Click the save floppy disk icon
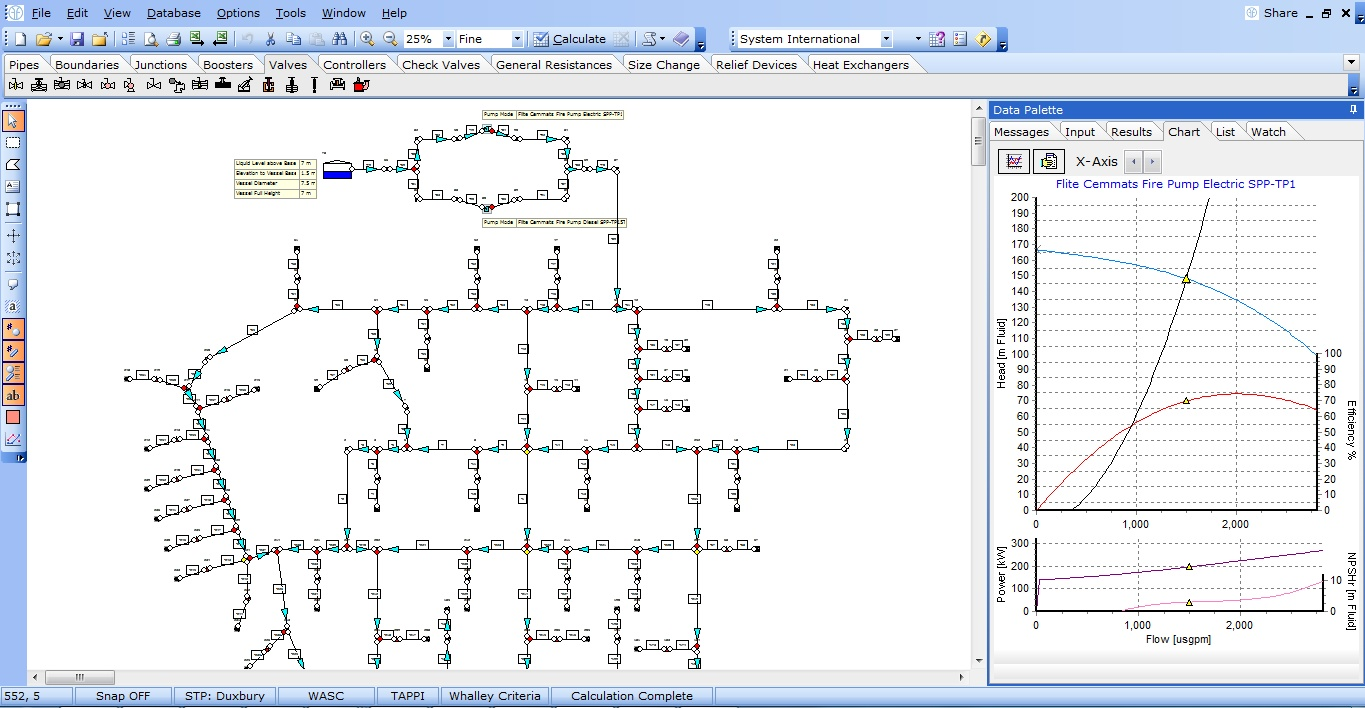Viewport: 1365px width, 708px height. (x=77, y=39)
